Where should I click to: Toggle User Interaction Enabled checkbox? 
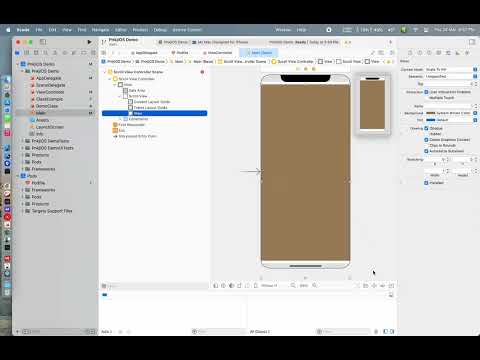(426, 92)
